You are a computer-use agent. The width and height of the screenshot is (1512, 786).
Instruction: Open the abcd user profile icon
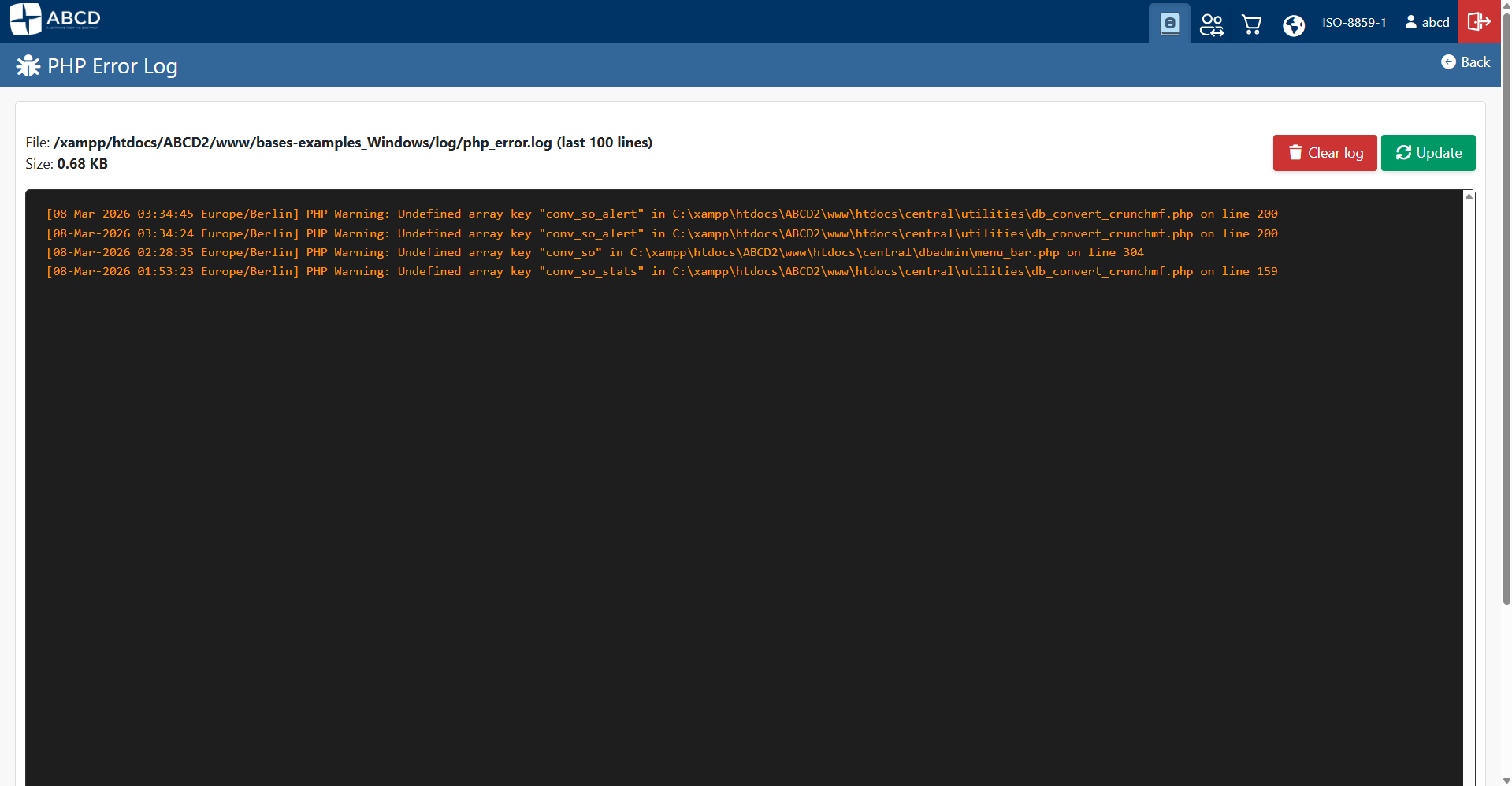(x=1426, y=22)
